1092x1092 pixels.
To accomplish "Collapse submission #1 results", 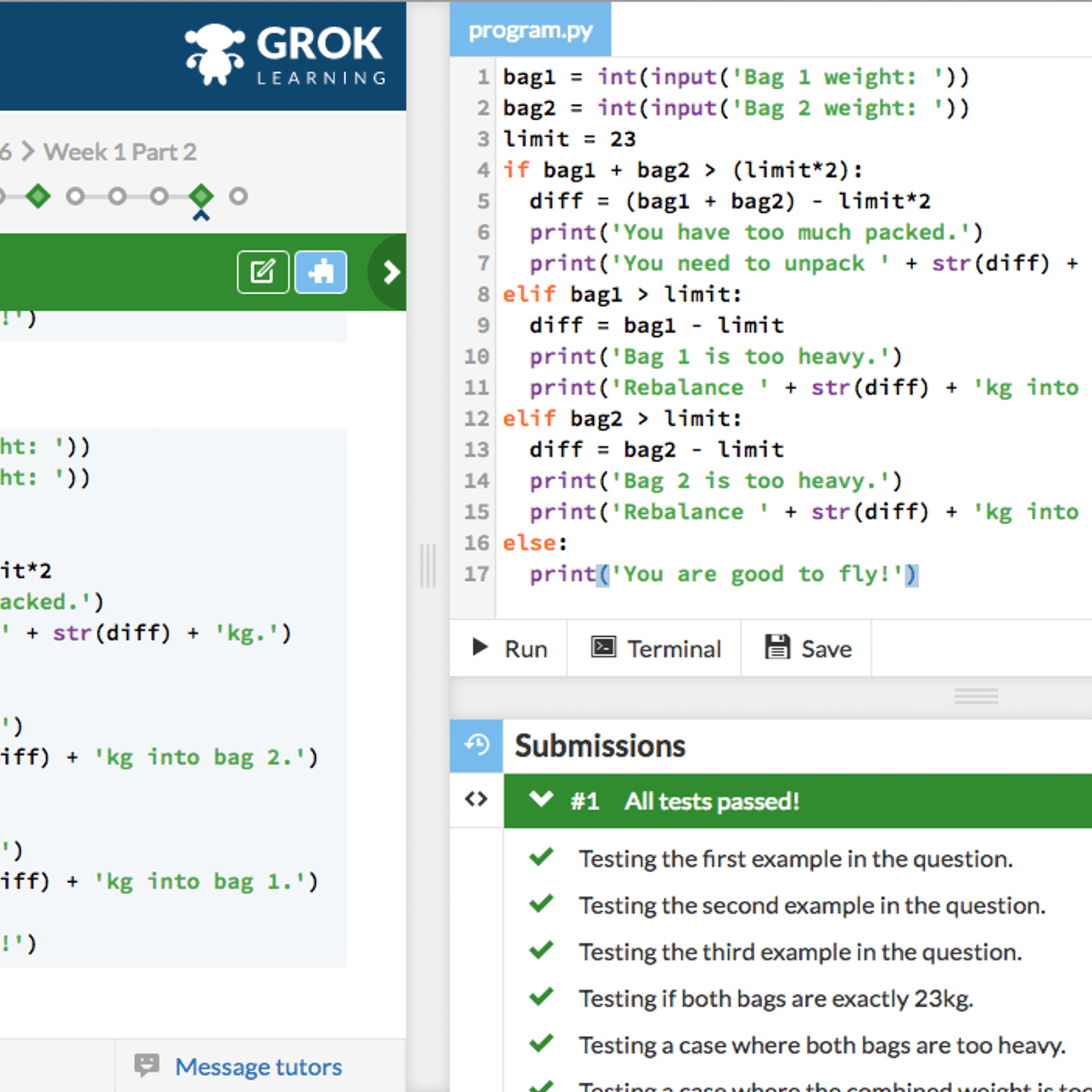I will 541,799.
